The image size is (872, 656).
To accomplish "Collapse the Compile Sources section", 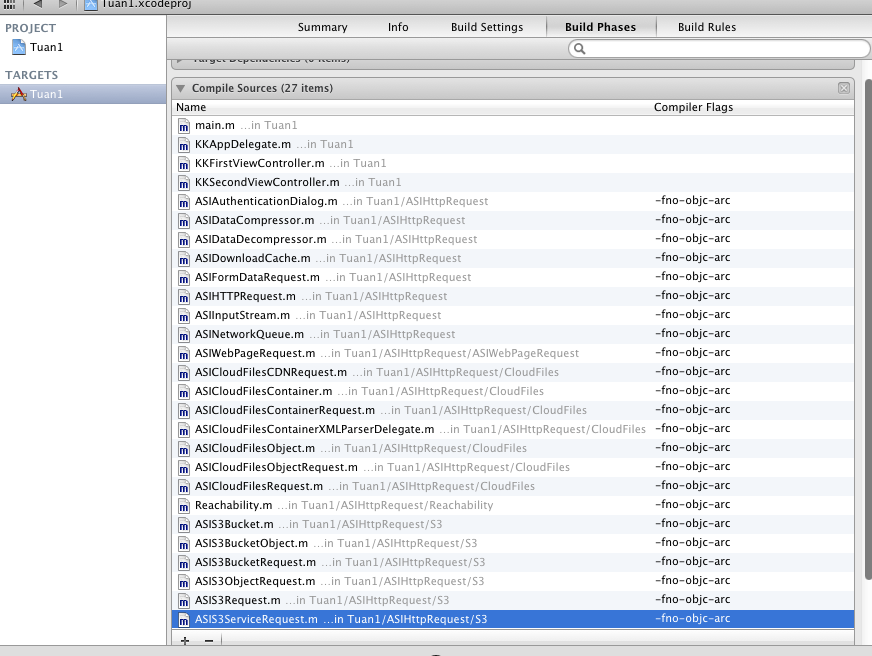I will (x=181, y=88).
